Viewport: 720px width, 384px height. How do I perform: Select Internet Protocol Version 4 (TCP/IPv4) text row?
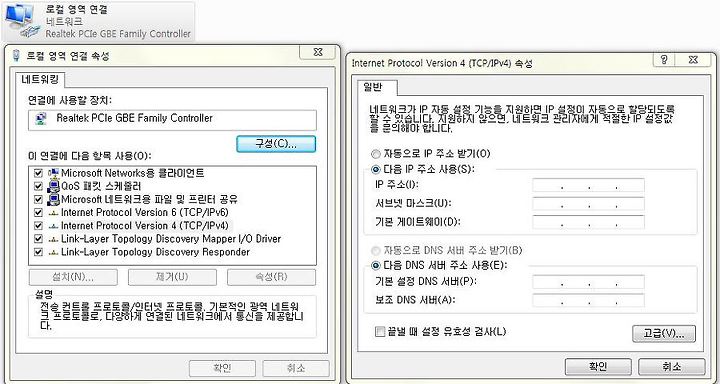[x=145, y=226]
